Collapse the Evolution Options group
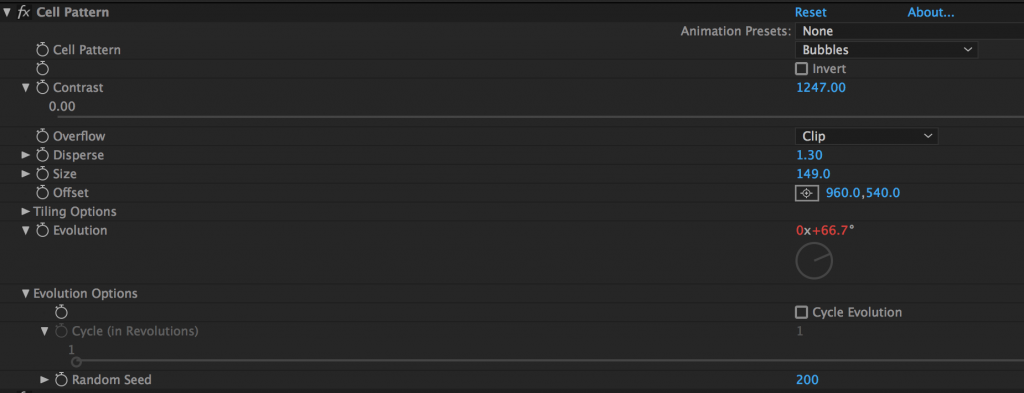 (x=25, y=294)
